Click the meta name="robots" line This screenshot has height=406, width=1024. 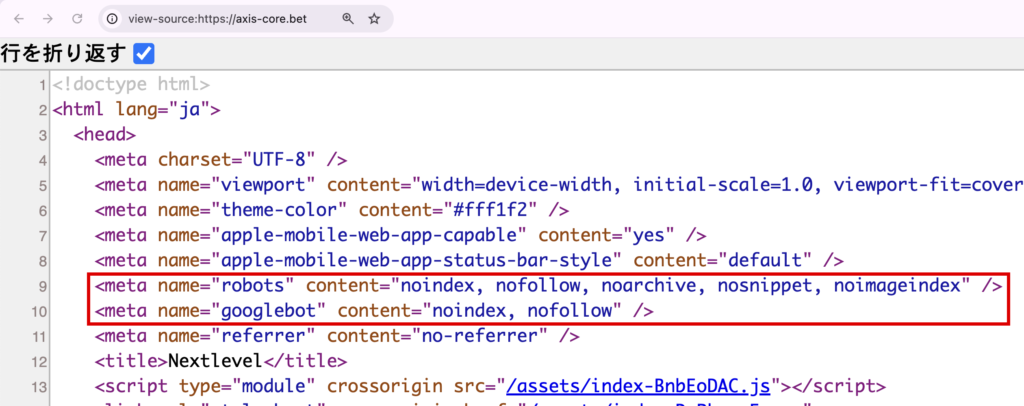click(x=548, y=285)
